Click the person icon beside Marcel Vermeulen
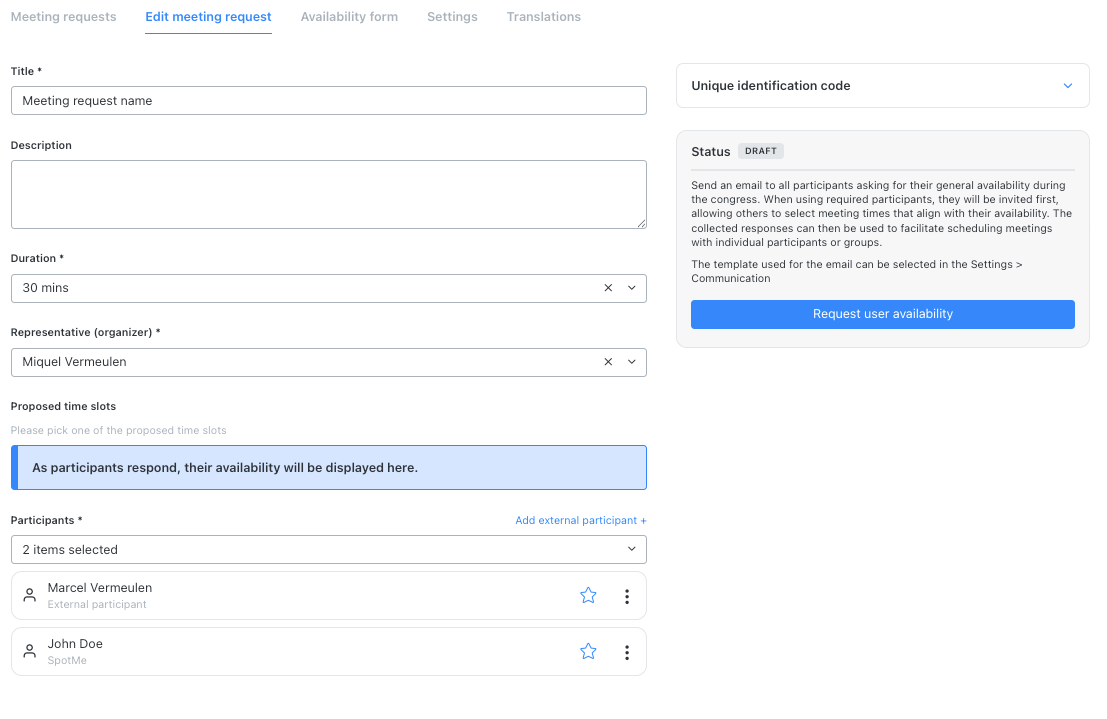The image size is (1107, 719). click(x=30, y=595)
